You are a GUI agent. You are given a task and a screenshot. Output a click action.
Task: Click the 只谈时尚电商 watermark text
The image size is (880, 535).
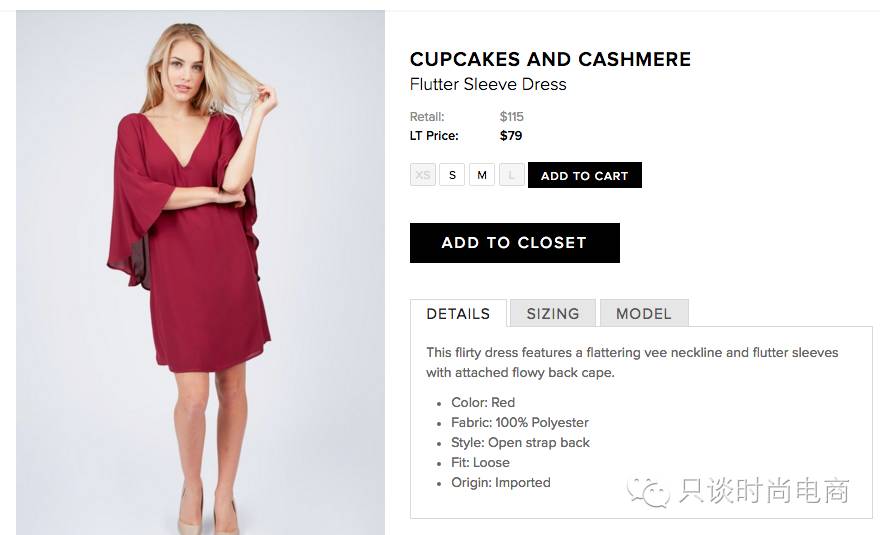click(x=764, y=491)
